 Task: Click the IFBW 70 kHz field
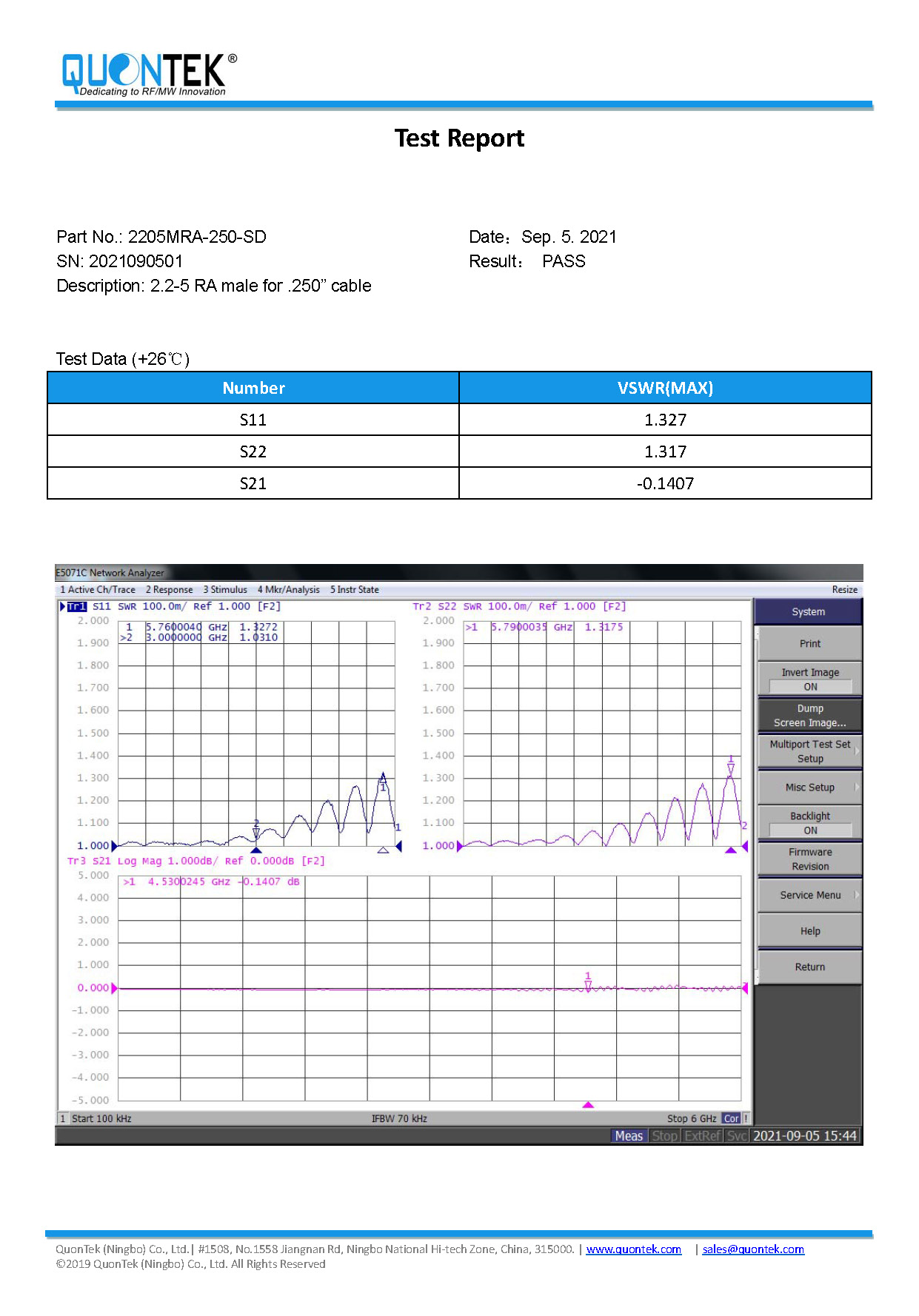399,1118
